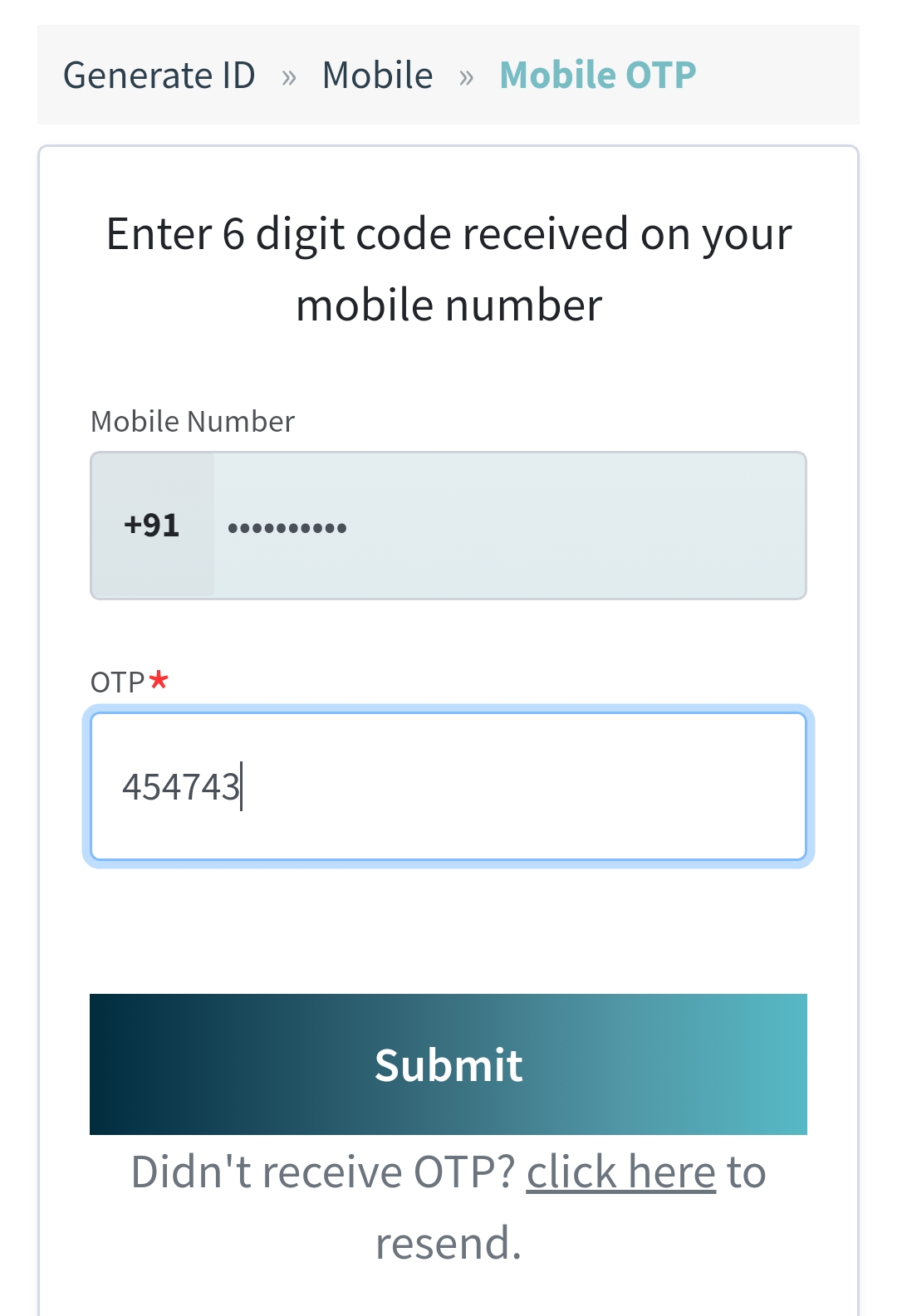
Task: Click the text caret after 454743
Action: coord(242,786)
